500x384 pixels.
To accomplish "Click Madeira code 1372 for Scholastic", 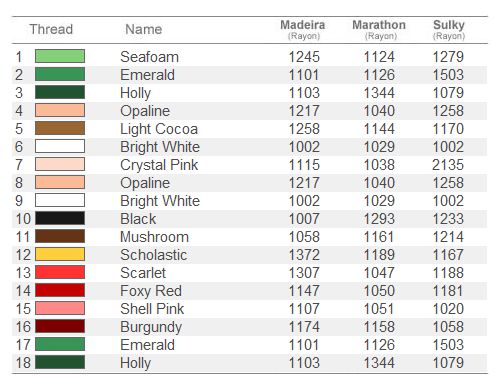I will point(304,255).
